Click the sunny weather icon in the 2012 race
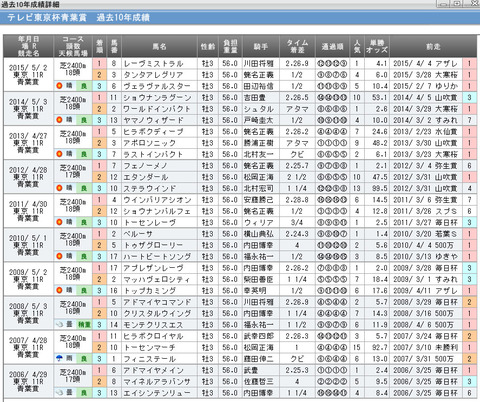The height and width of the screenshot is (402, 480). (59, 188)
